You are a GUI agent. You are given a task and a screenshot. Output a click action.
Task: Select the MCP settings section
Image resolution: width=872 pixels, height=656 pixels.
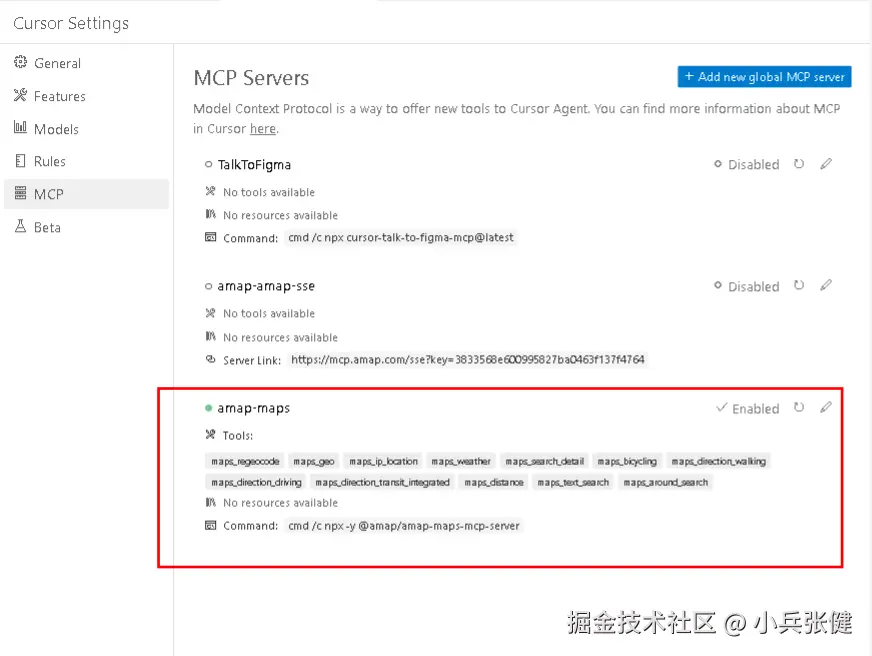point(86,194)
